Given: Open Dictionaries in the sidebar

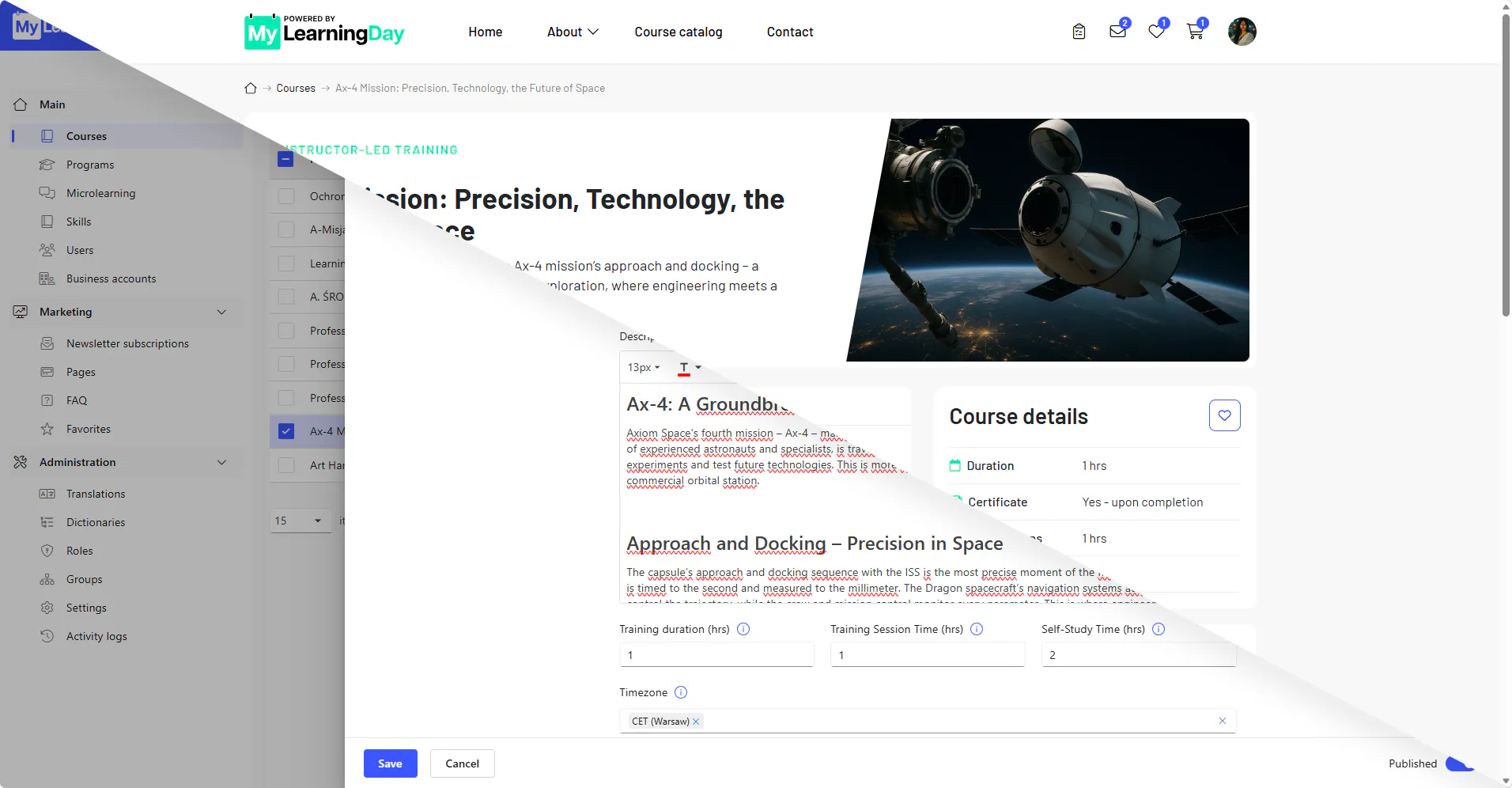Looking at the screenshot, I should pyautogui.click(x=96, y=522).
